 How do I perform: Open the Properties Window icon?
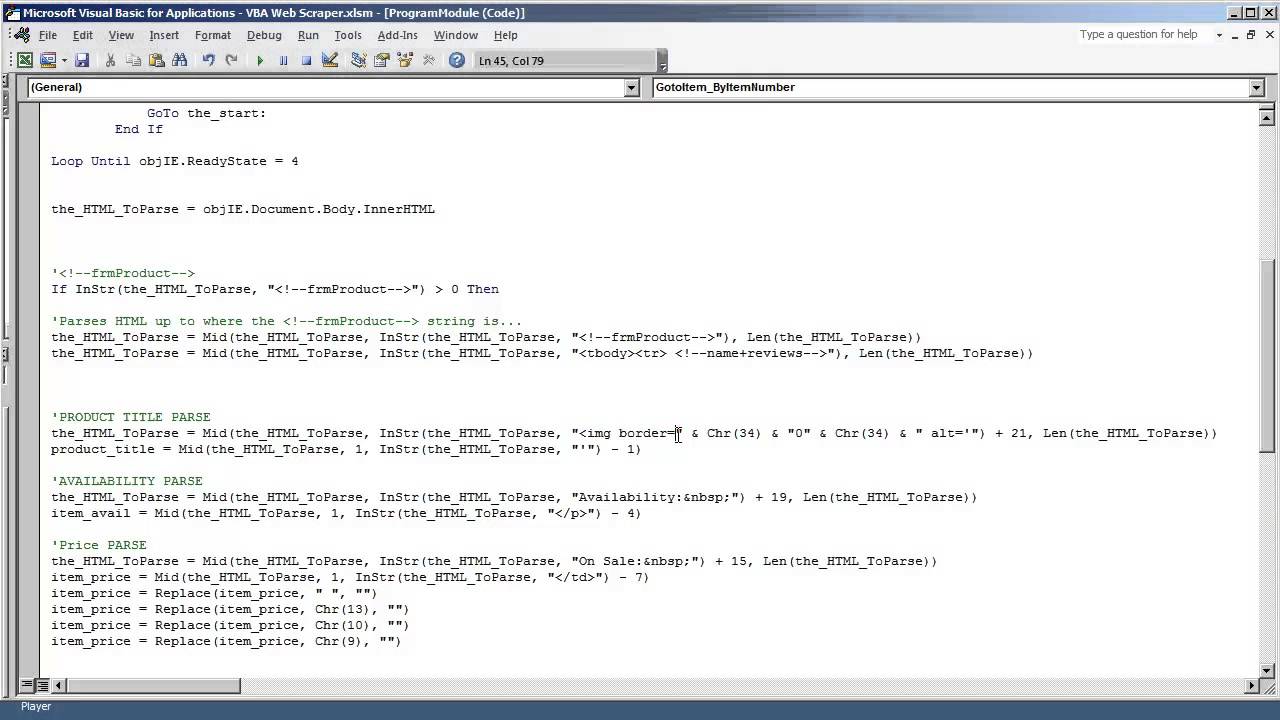pyautogui.click(x=381, y=60)
